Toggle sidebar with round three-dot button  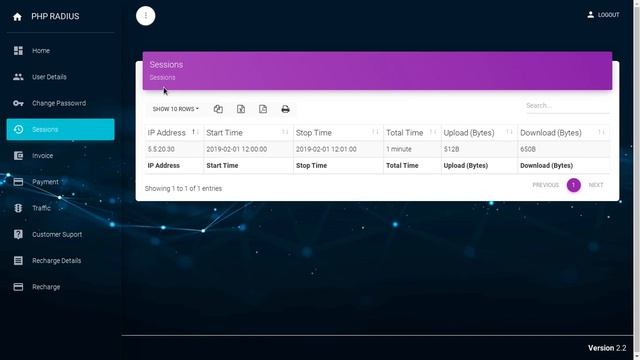[x=146, y=16]
